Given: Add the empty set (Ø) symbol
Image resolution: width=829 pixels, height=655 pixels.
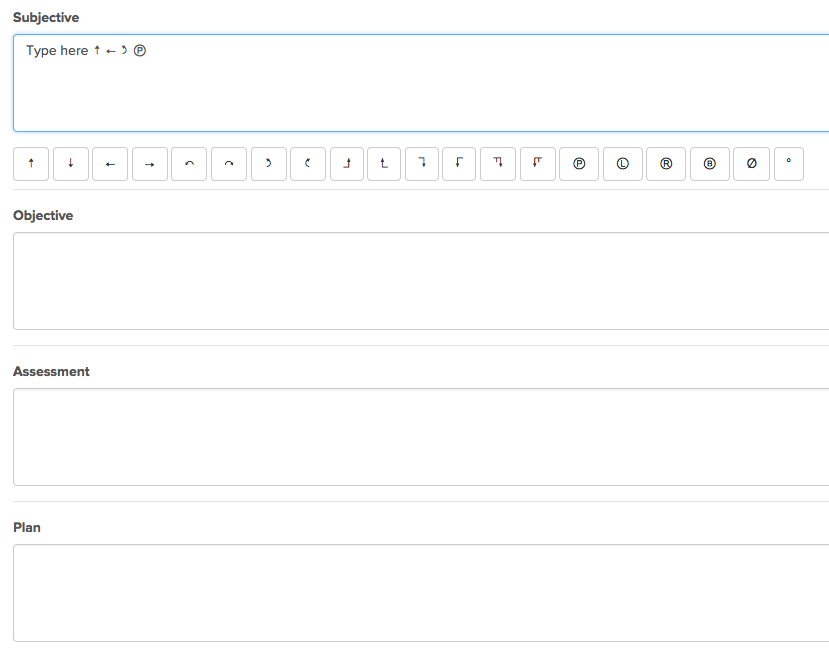Looking at the screenshot, I should tap(752, 164).
